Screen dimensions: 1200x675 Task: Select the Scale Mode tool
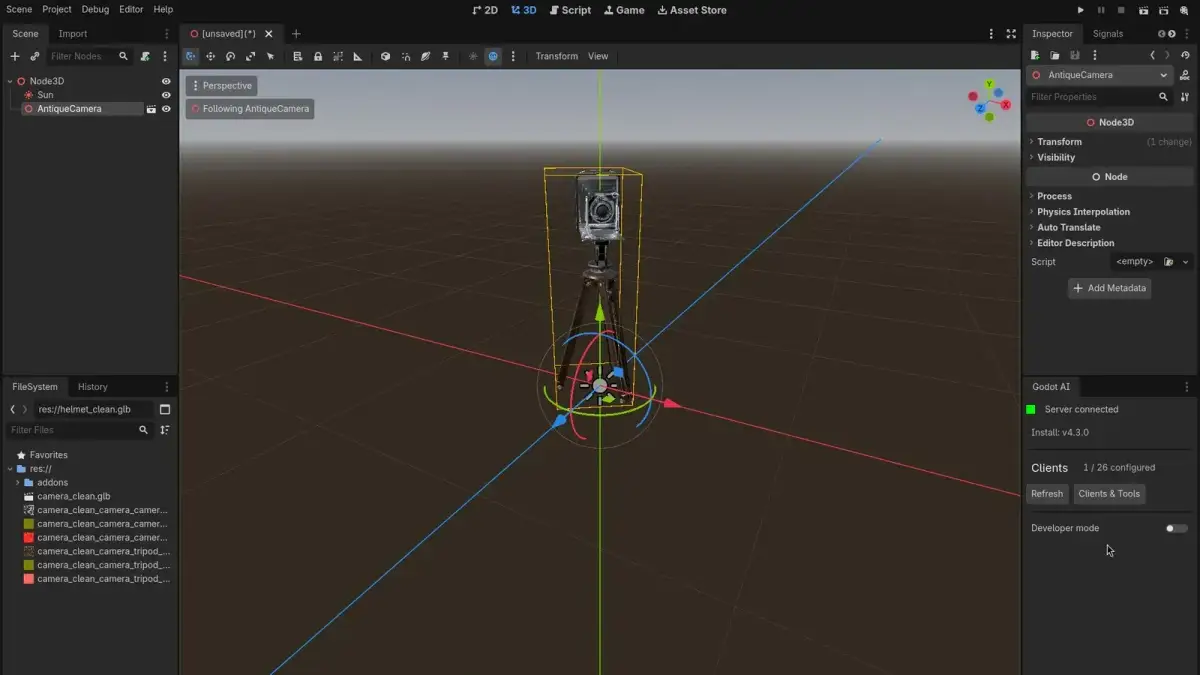(x=250, y=56)
